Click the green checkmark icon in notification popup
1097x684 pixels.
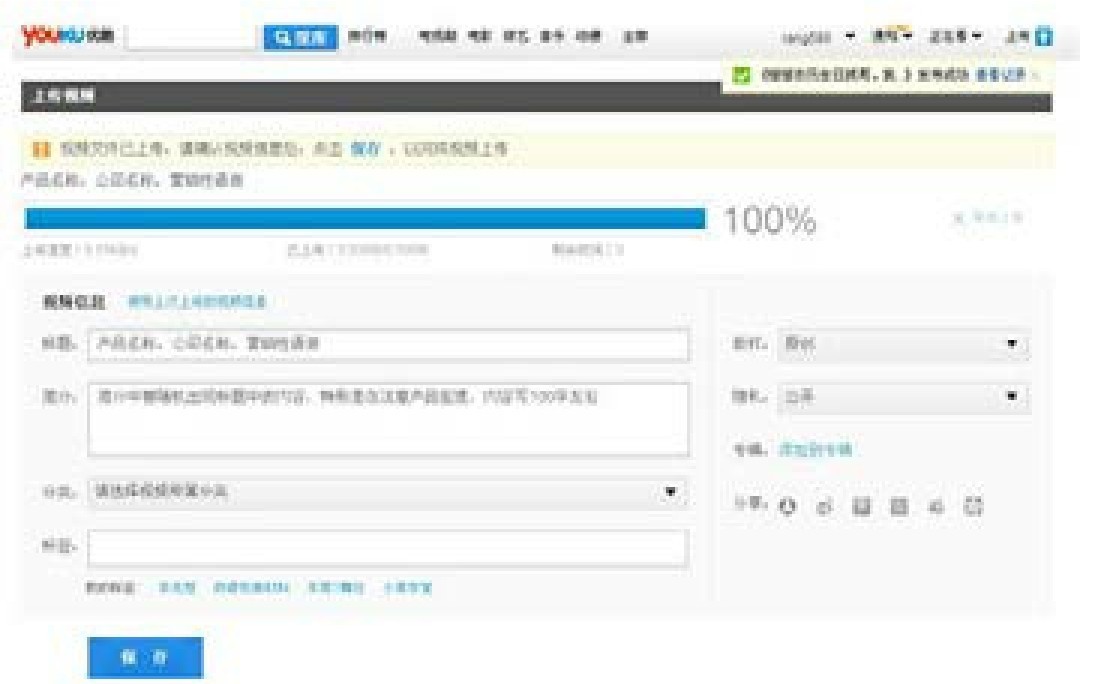tap(741, 75)
